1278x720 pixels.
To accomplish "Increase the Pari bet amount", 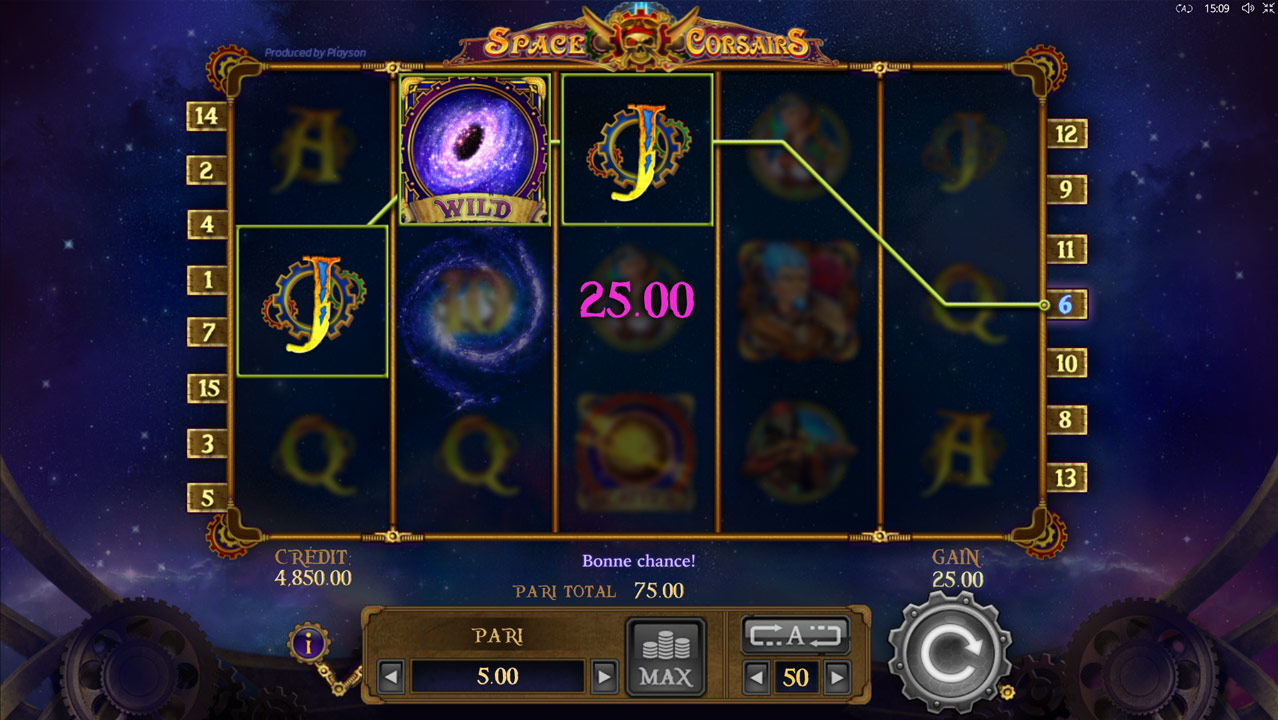I will point(603,677).
